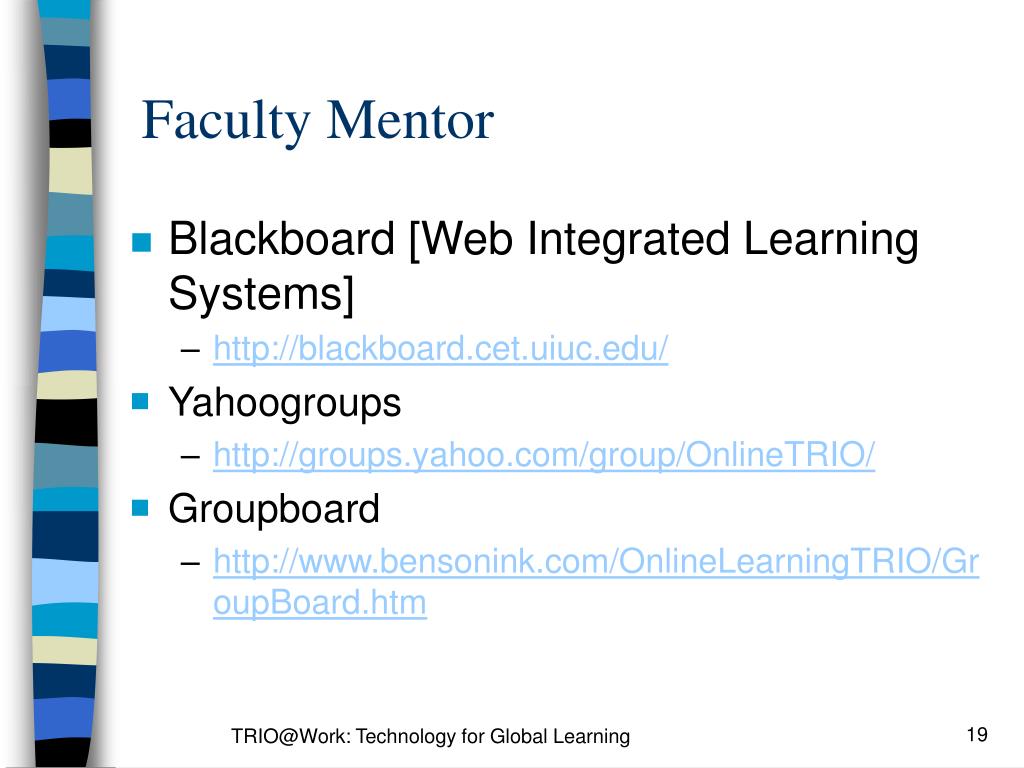Click the square bullet beside Yahoogroups
The width and height of the screenshot is (1024, 768).
[x=140, y=400]
